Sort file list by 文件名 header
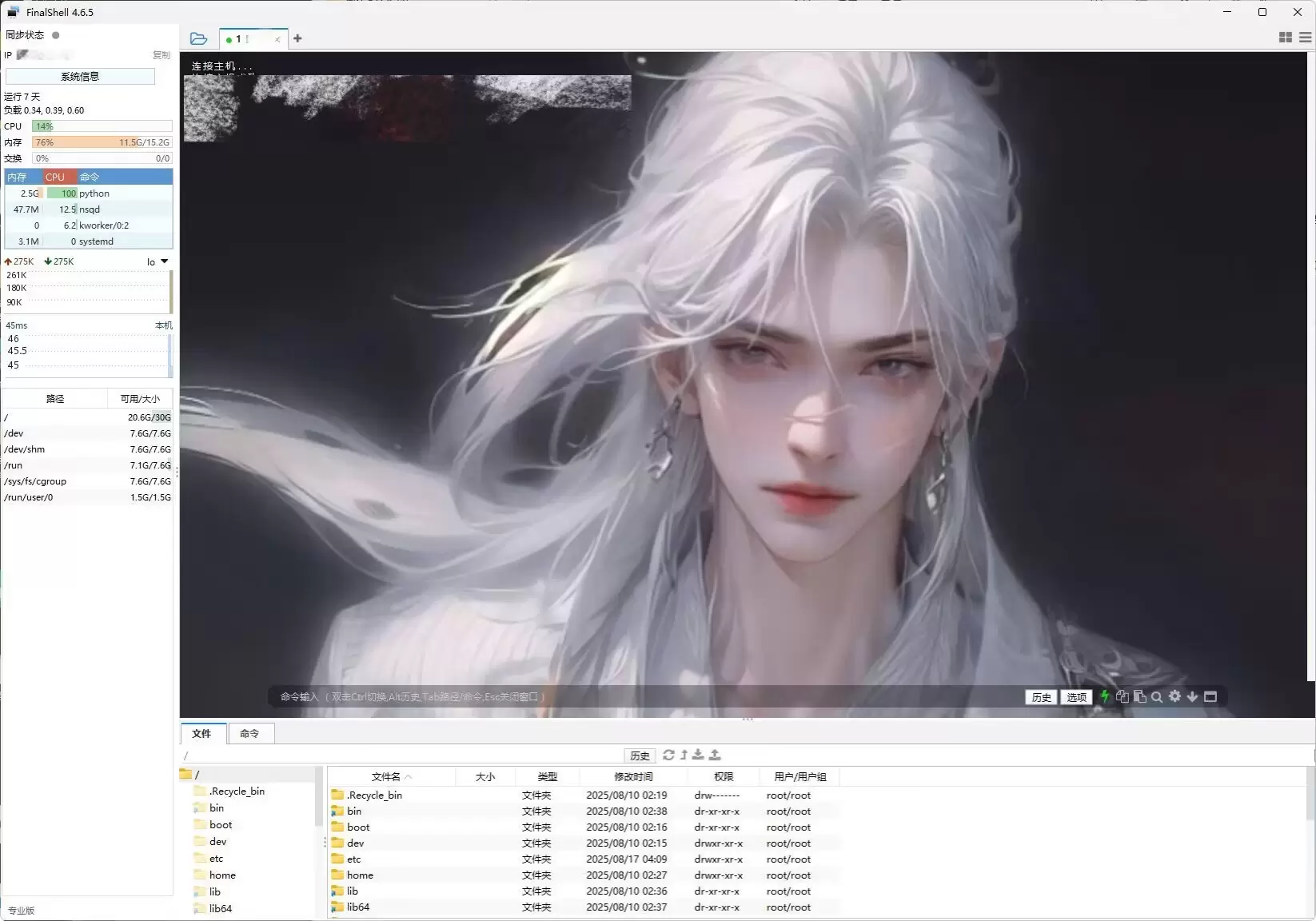1316x921 pixels. point(392,776)
